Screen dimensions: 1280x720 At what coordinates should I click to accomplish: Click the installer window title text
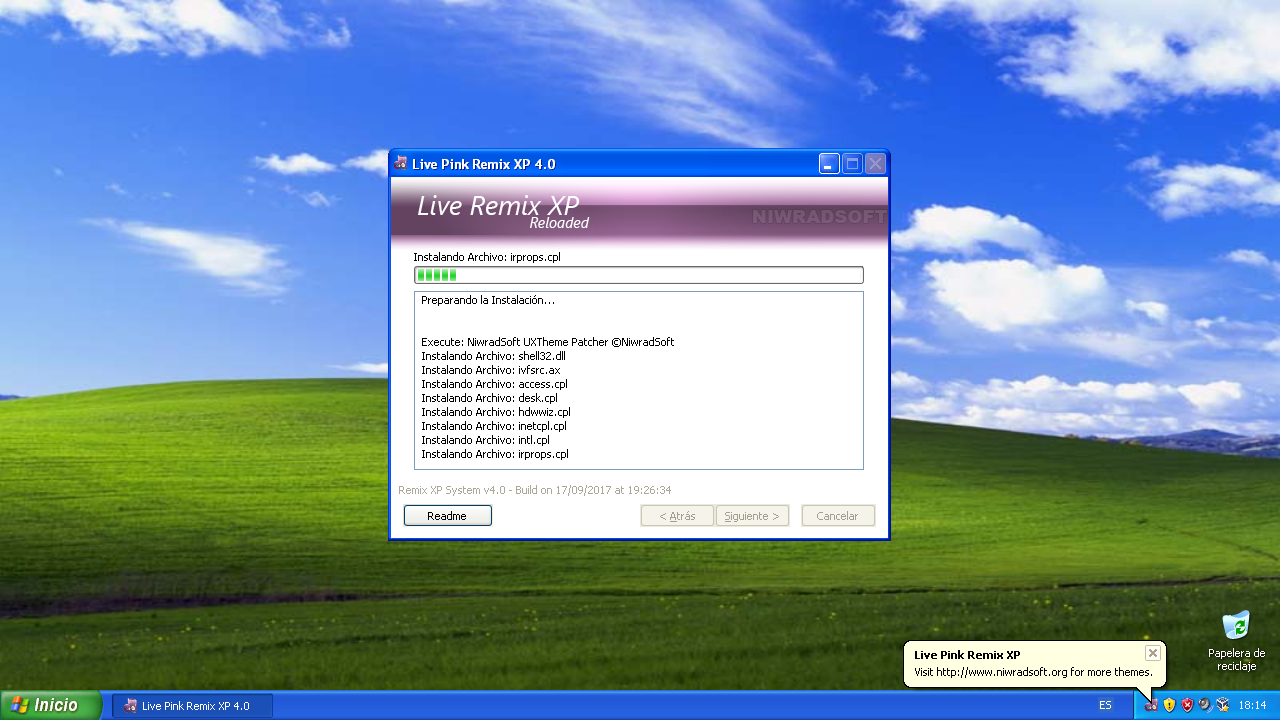tap(484, 164)
